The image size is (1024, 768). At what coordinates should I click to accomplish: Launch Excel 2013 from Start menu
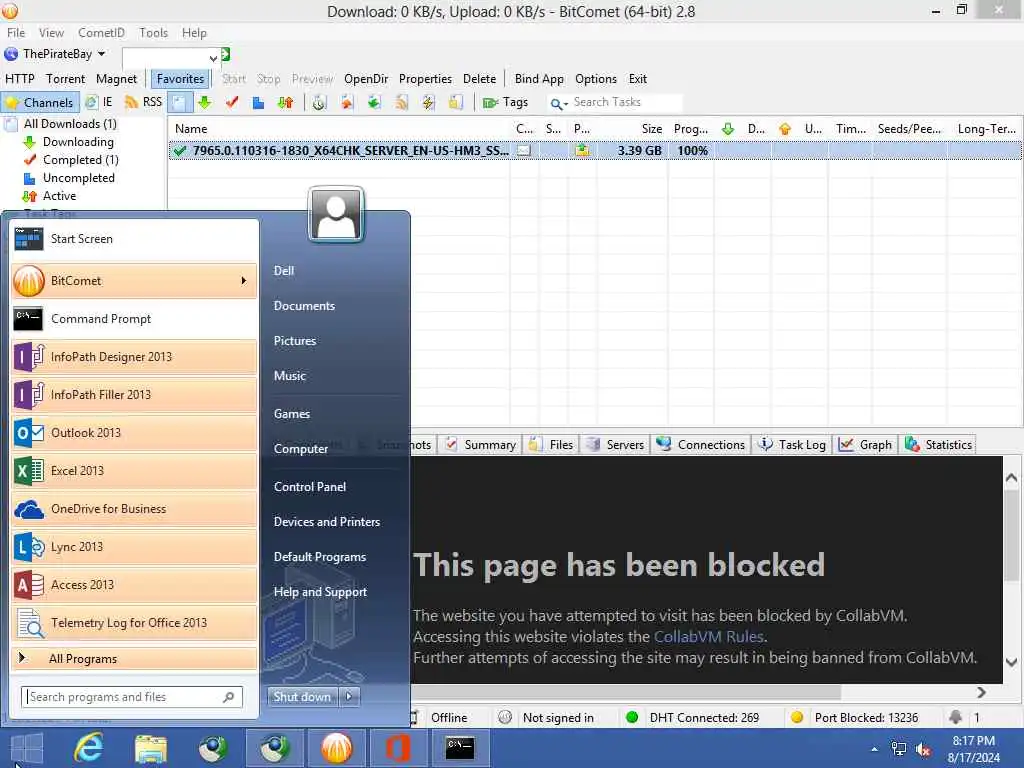click(134, 471)
